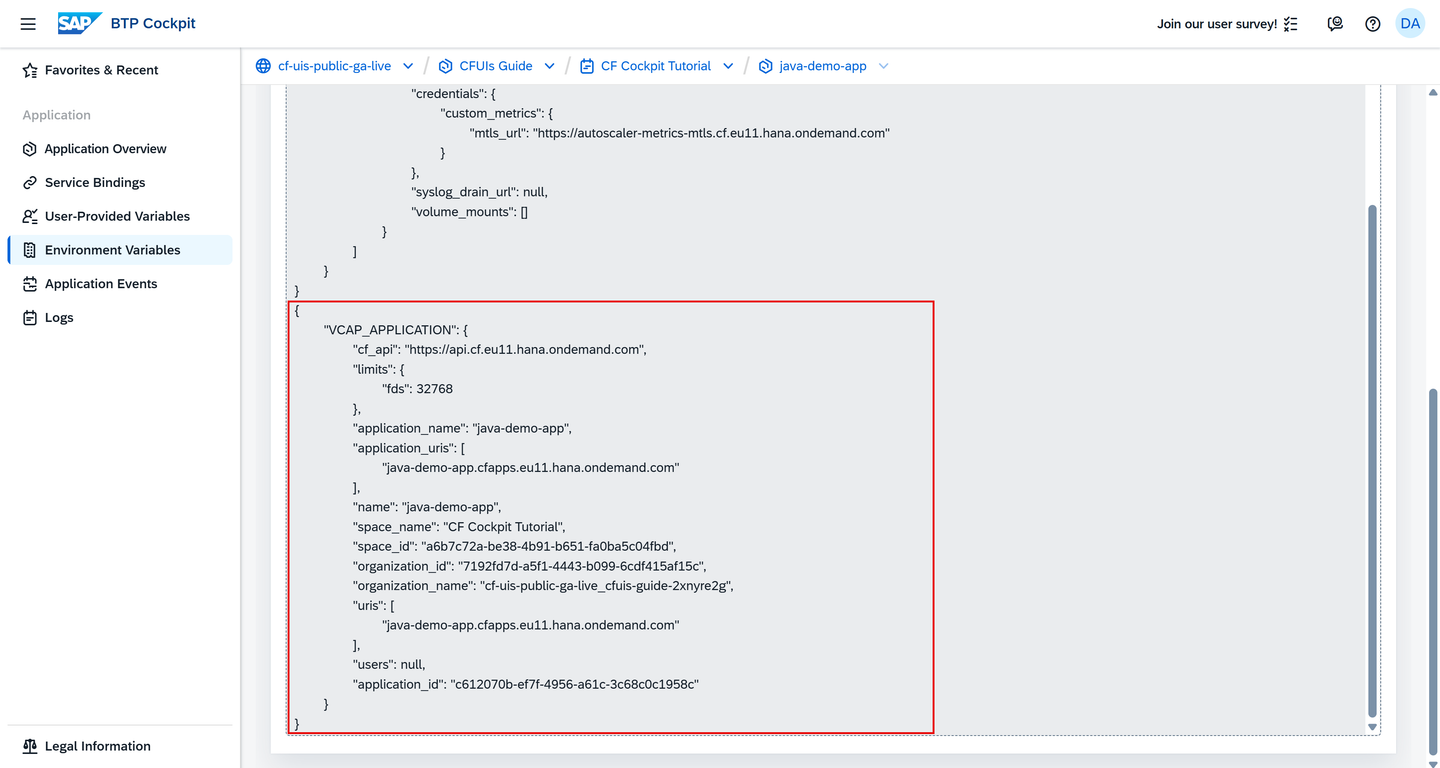This screenshot has height=768, width=1440.
Task: Click the "fds": 32768 line
Action: pyautogui.click(x=417, y=389)
